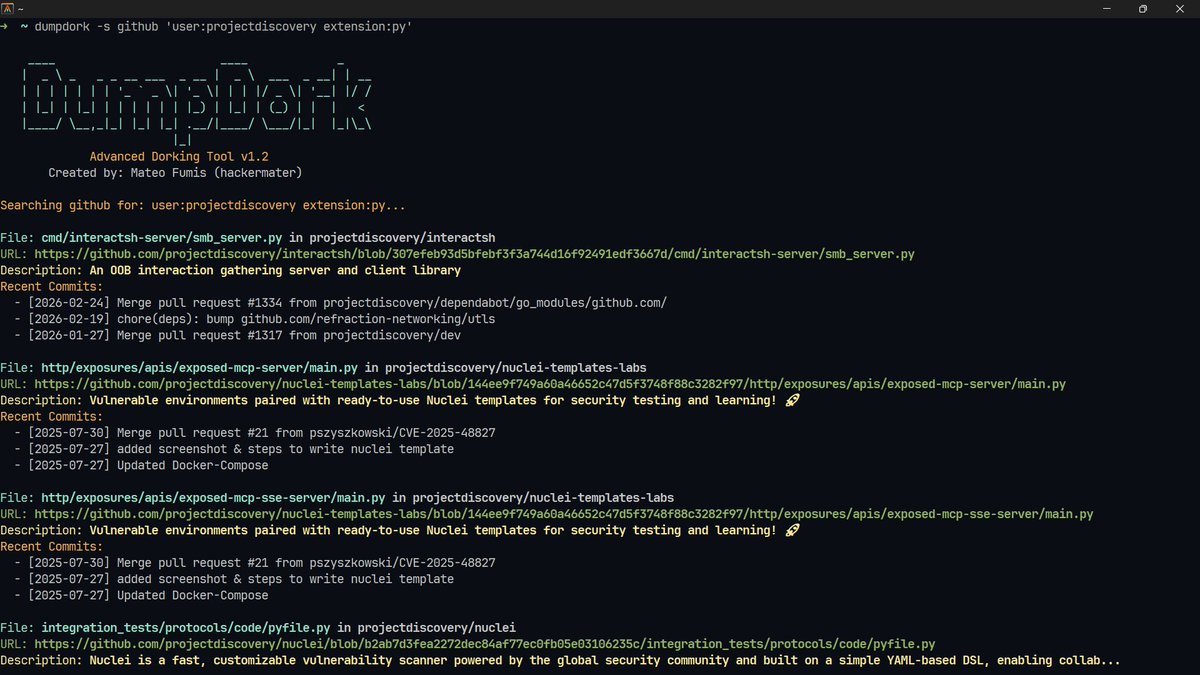Click 'Created by: Mateo Fumis (hackermater)' line

pos(175,173)
